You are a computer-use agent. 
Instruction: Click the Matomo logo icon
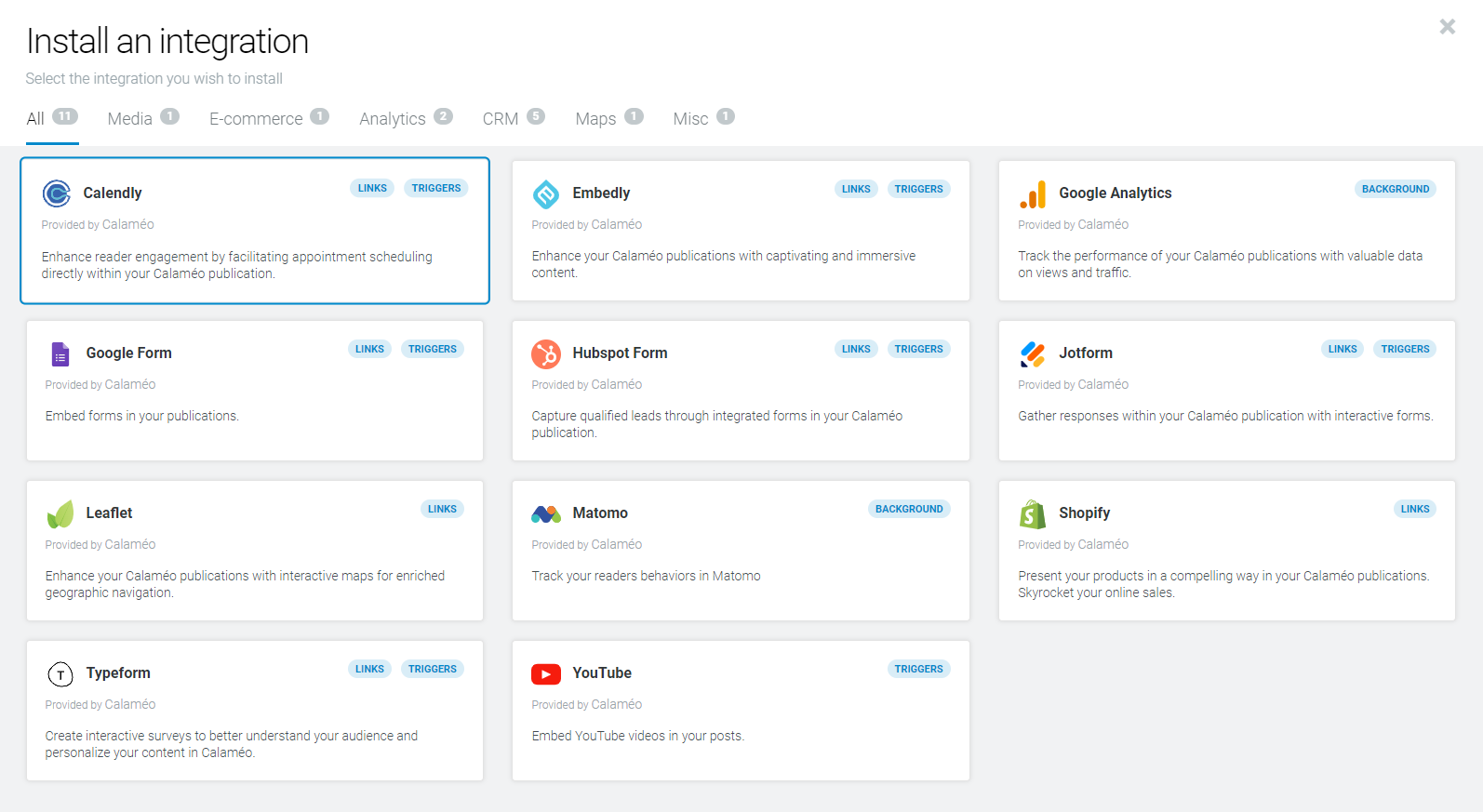[546, 513]
